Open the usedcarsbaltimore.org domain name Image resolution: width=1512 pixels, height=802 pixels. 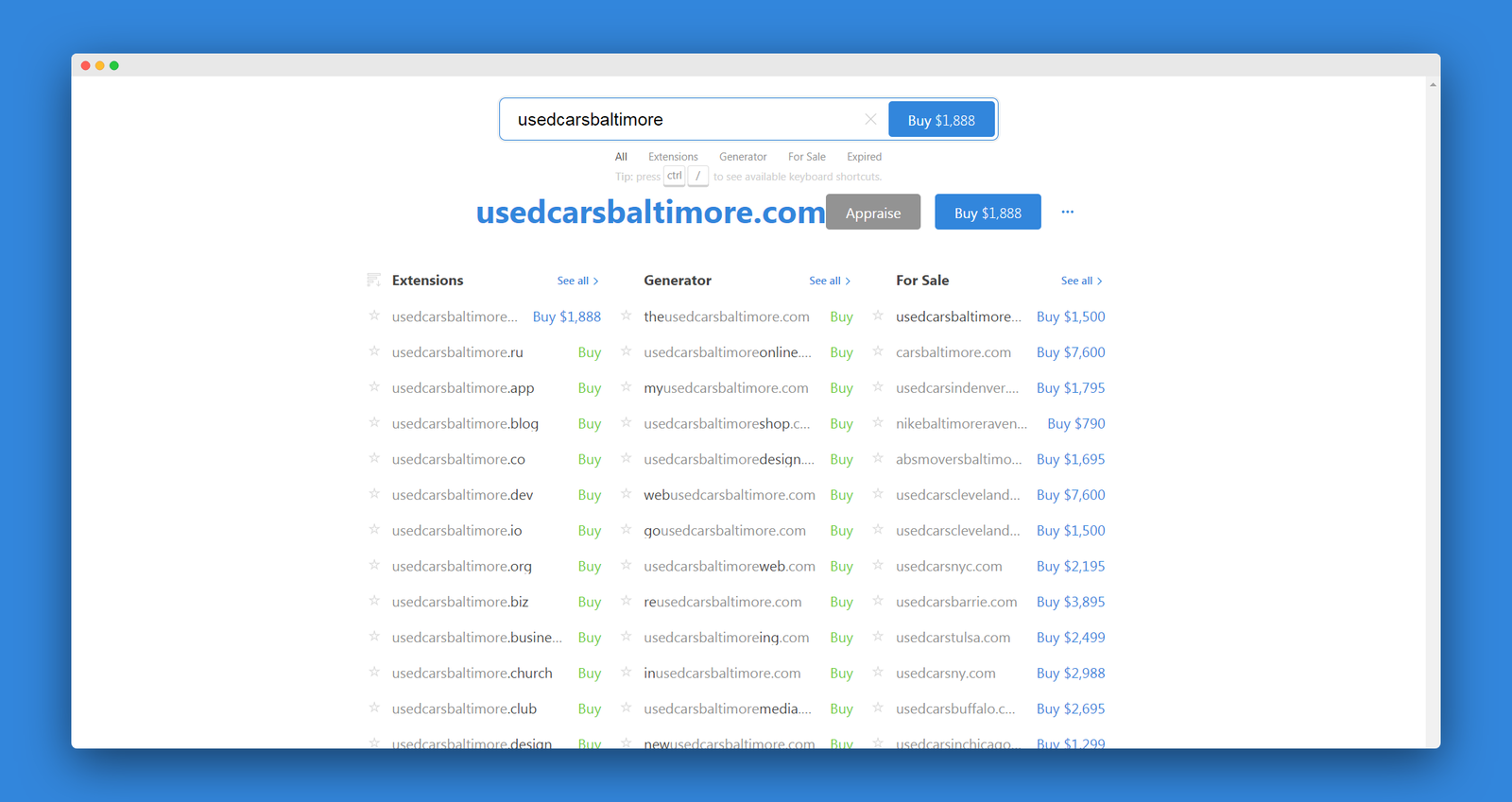click(462, 566)
